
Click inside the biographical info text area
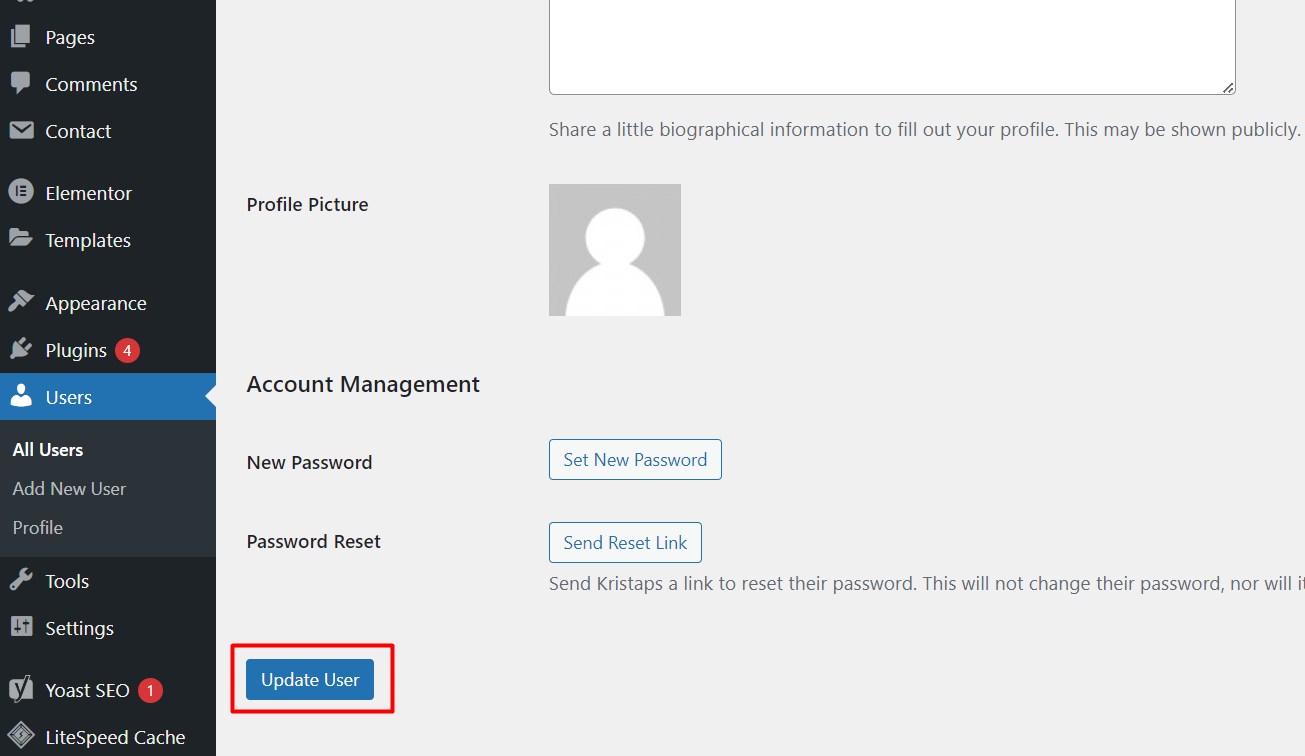coord(890,45)
